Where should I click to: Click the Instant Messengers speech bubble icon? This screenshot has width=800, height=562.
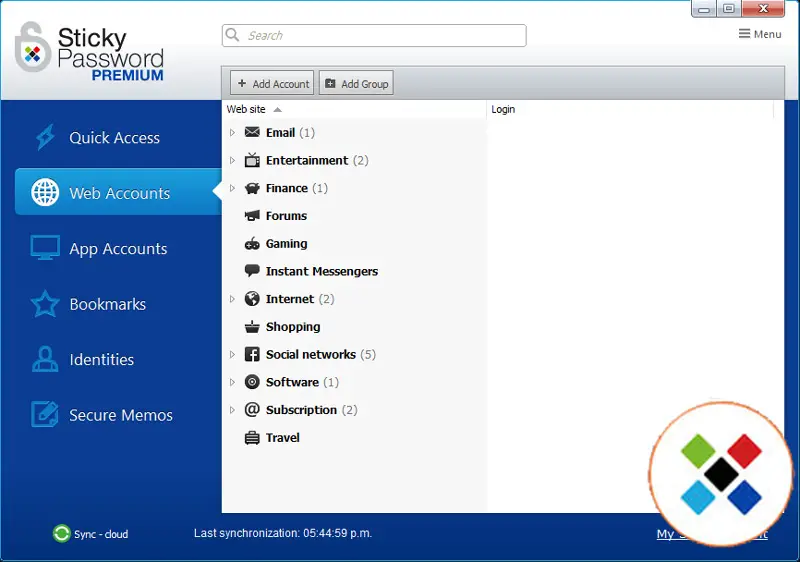pyautogui.click(x=252, y=271)
